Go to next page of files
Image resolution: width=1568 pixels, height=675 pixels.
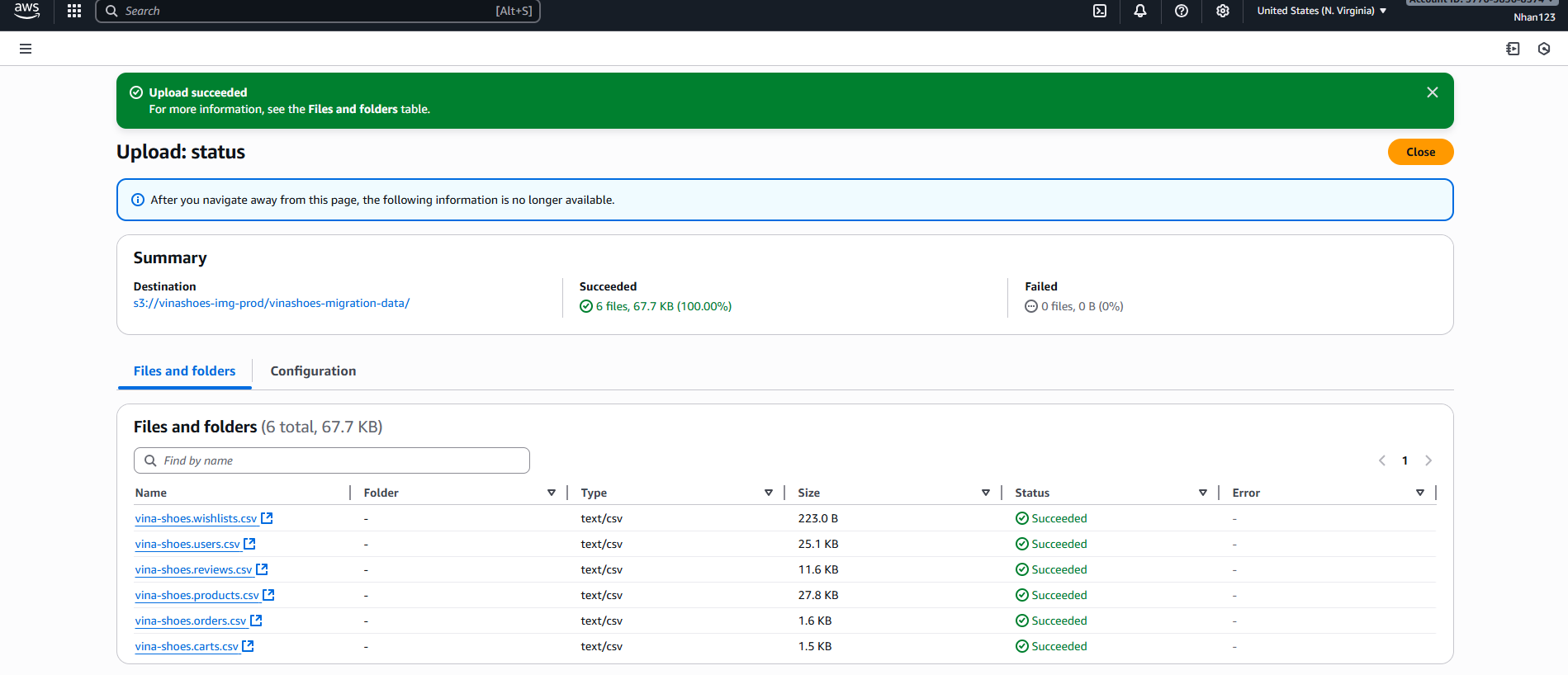(1428, 460)
